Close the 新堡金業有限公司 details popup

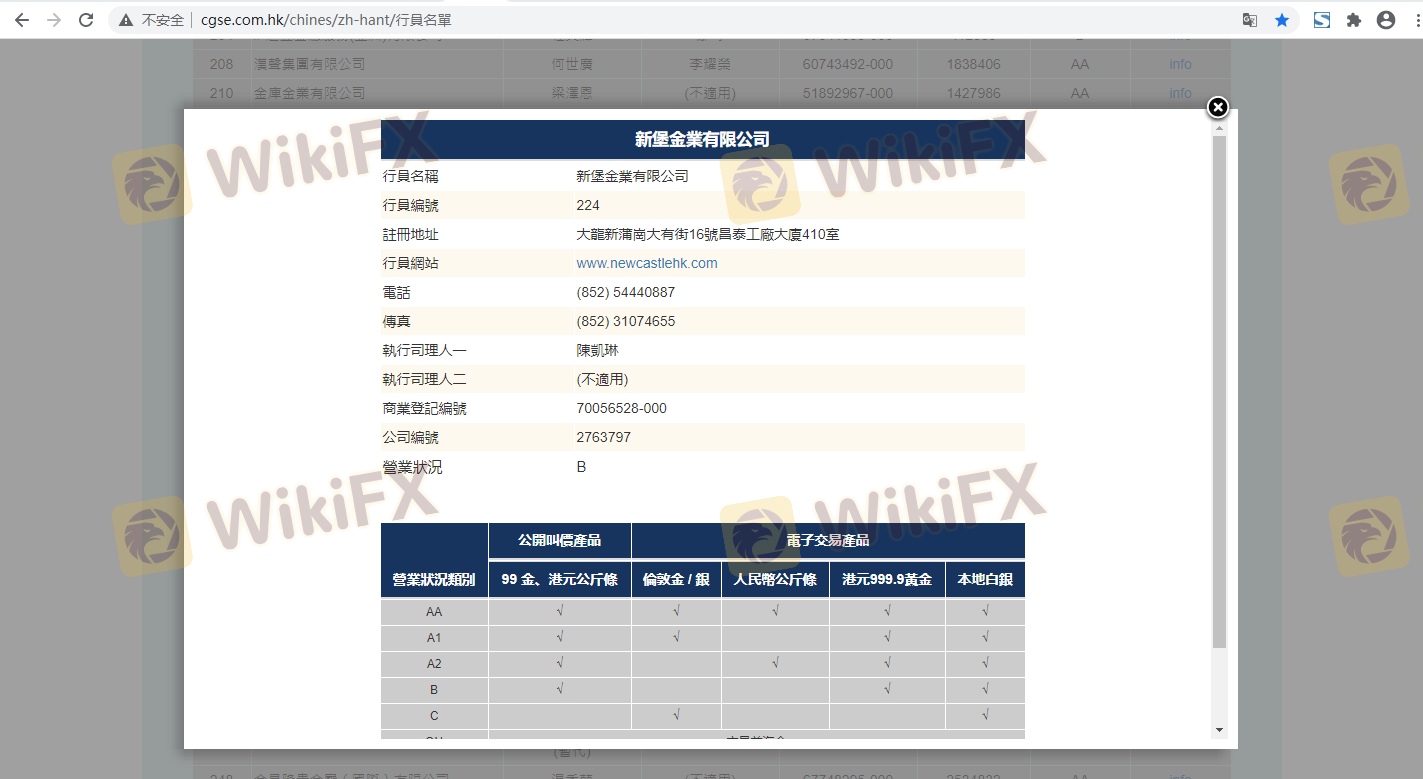(1217, 107)
